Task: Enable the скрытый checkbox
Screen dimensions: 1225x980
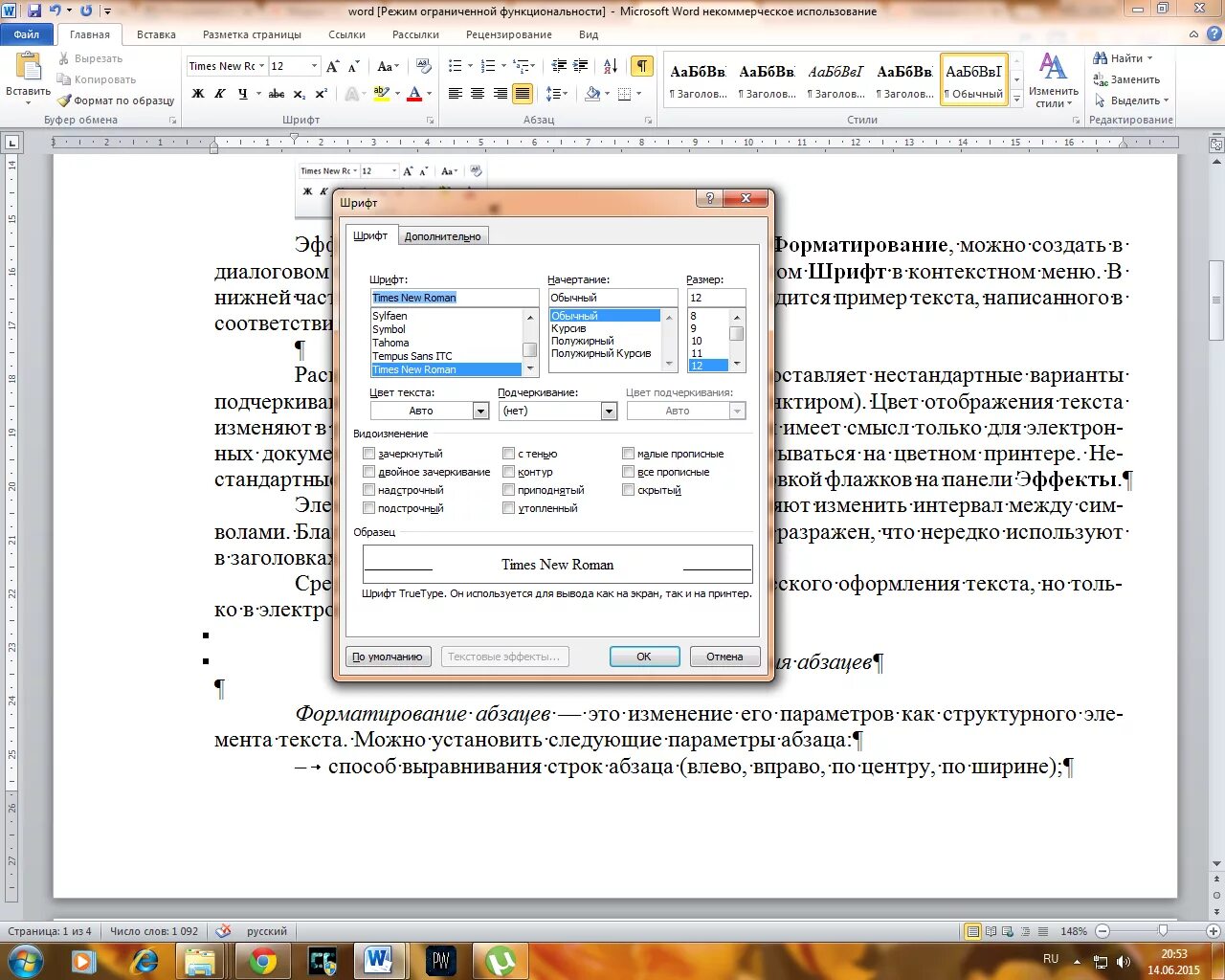Action: [629, 490]
